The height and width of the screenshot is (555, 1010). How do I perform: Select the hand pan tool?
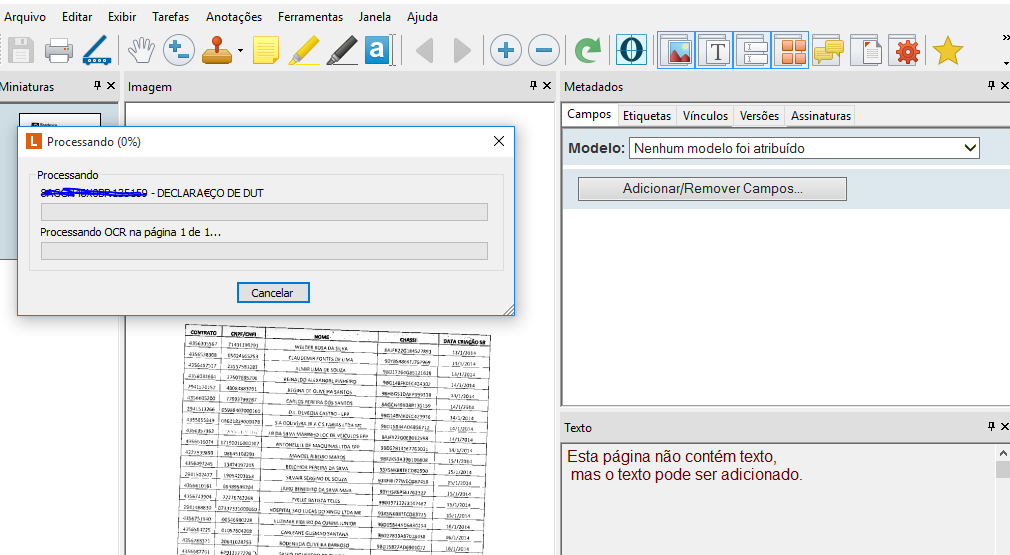139,50
